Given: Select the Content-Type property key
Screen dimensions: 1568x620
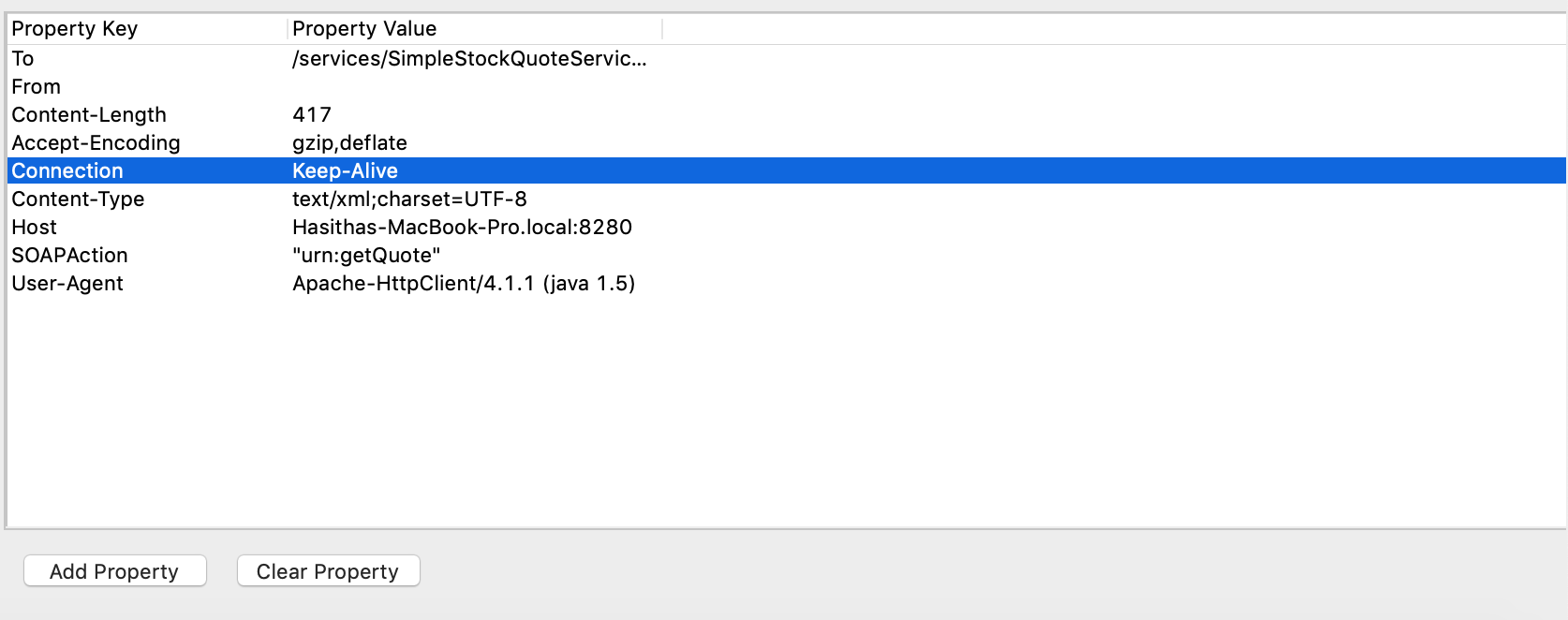Looking at the screenshot, I should coord(78,199).
